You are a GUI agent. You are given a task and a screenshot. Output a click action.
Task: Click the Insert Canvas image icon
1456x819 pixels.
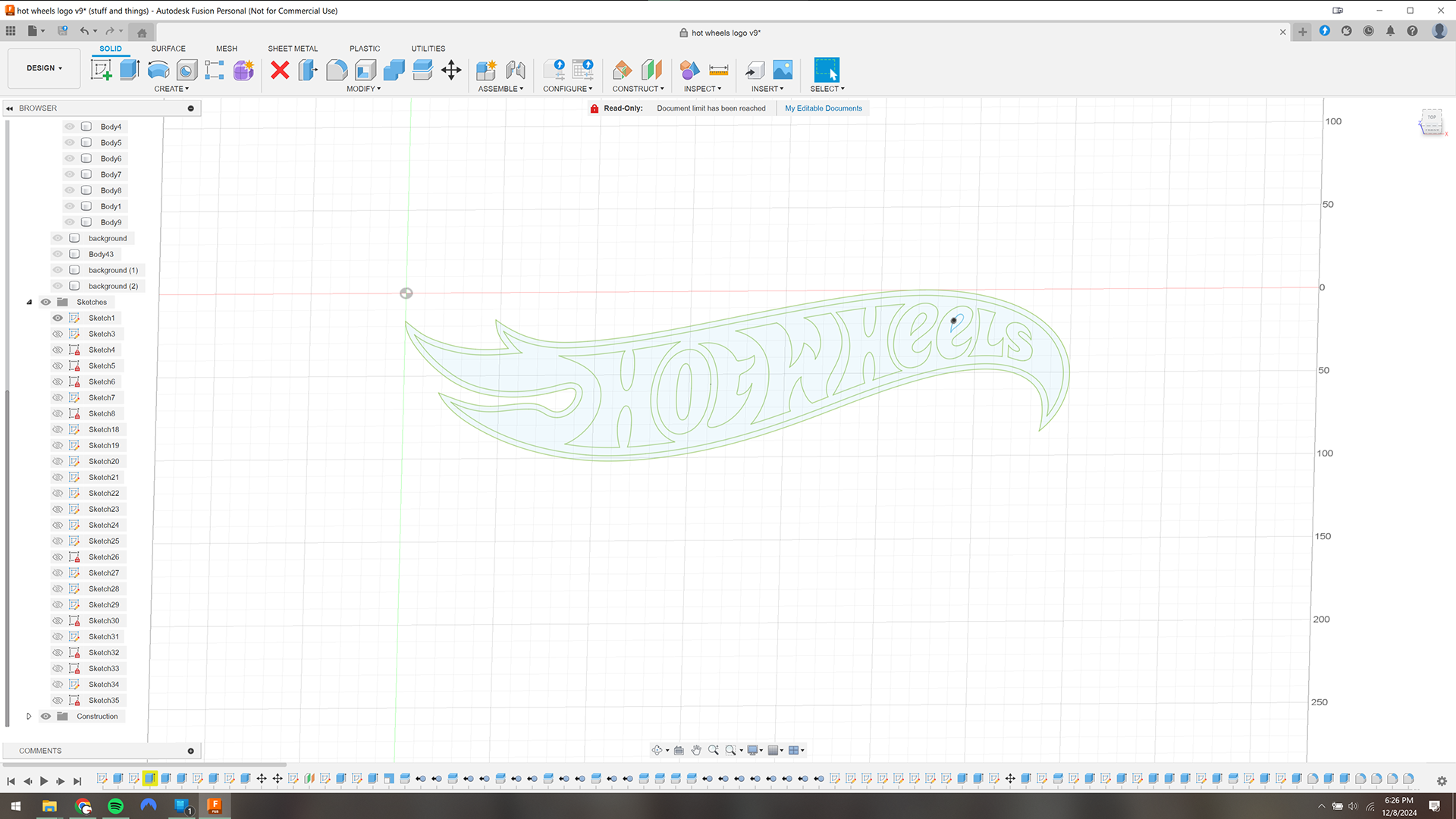[x=783, y=70]
